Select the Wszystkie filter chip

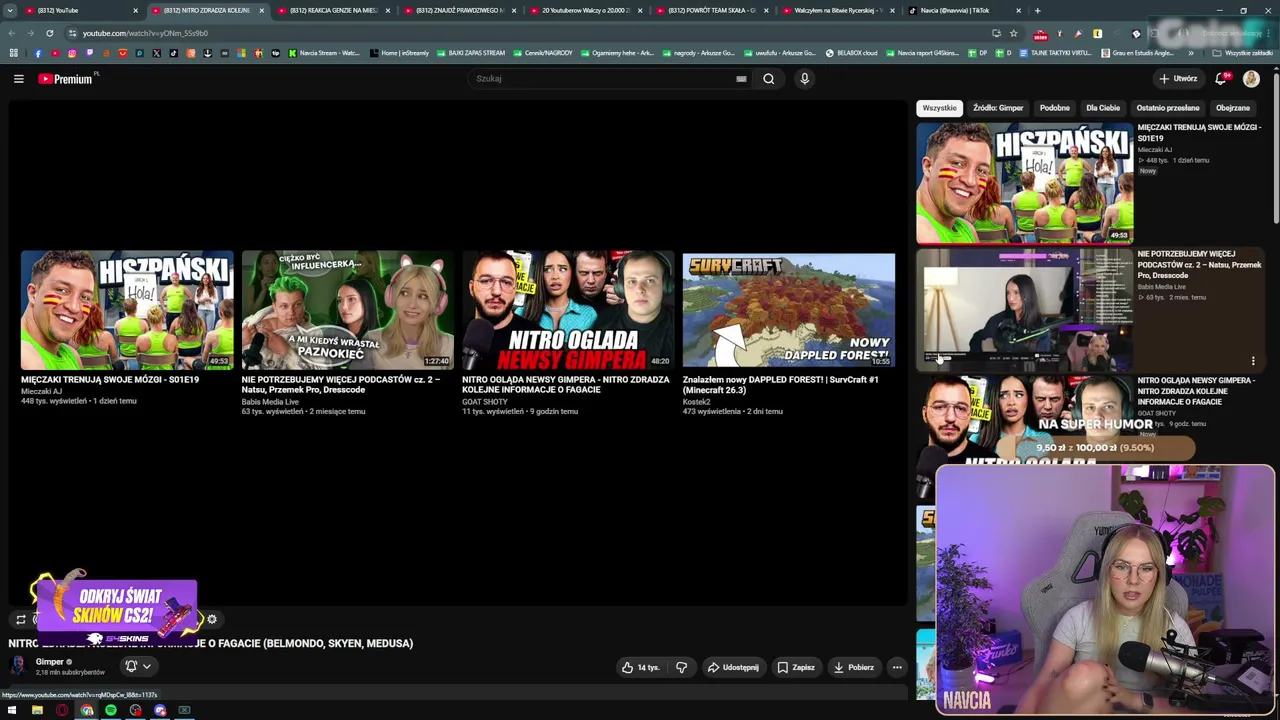point(939,108)
